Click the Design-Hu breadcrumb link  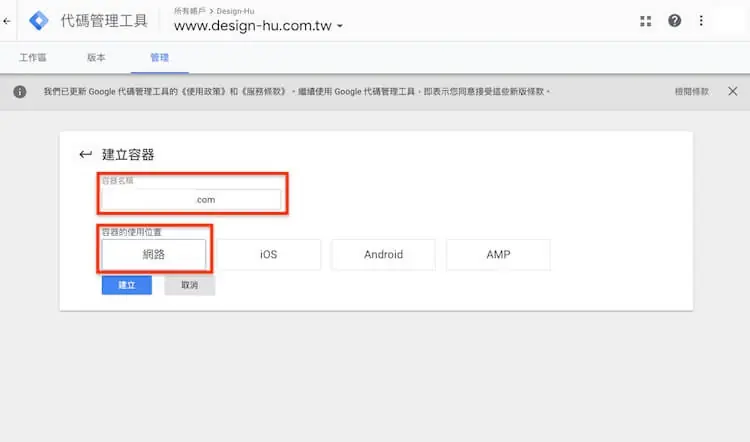click(235, 11)
